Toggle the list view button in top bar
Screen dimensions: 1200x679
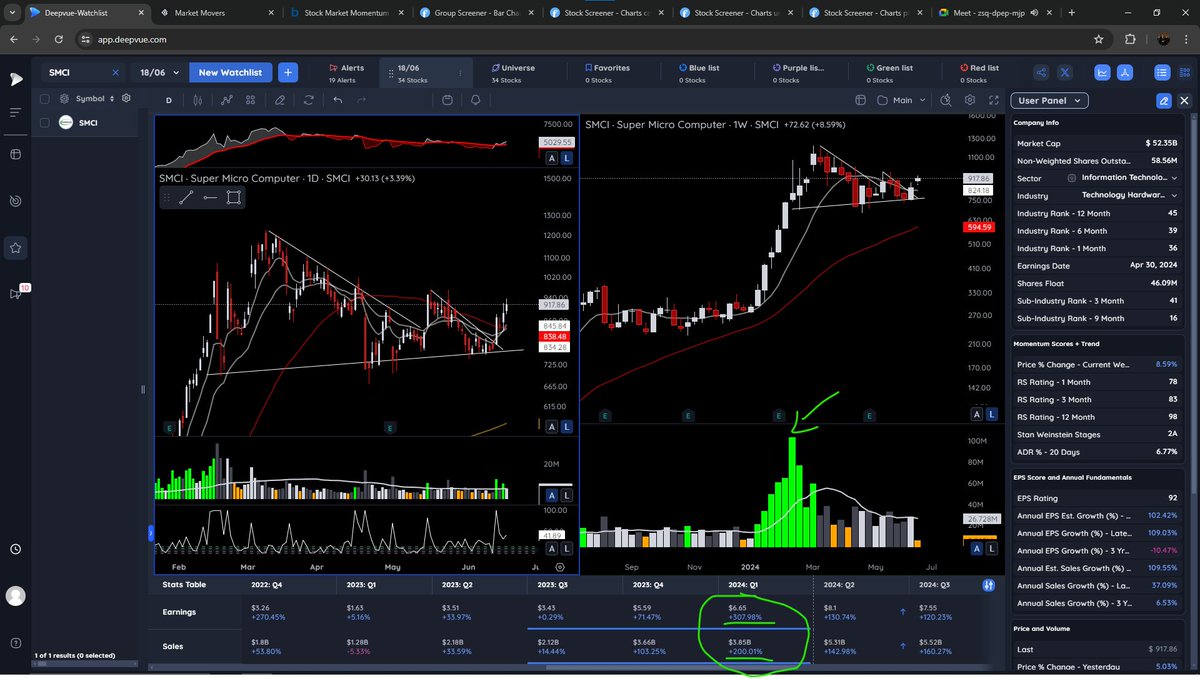[1162, 73]
